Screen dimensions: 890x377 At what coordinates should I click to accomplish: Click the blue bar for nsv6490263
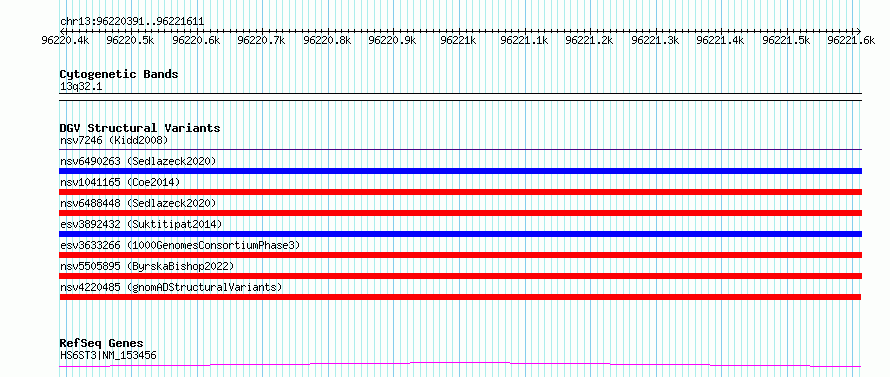(461, 171)
